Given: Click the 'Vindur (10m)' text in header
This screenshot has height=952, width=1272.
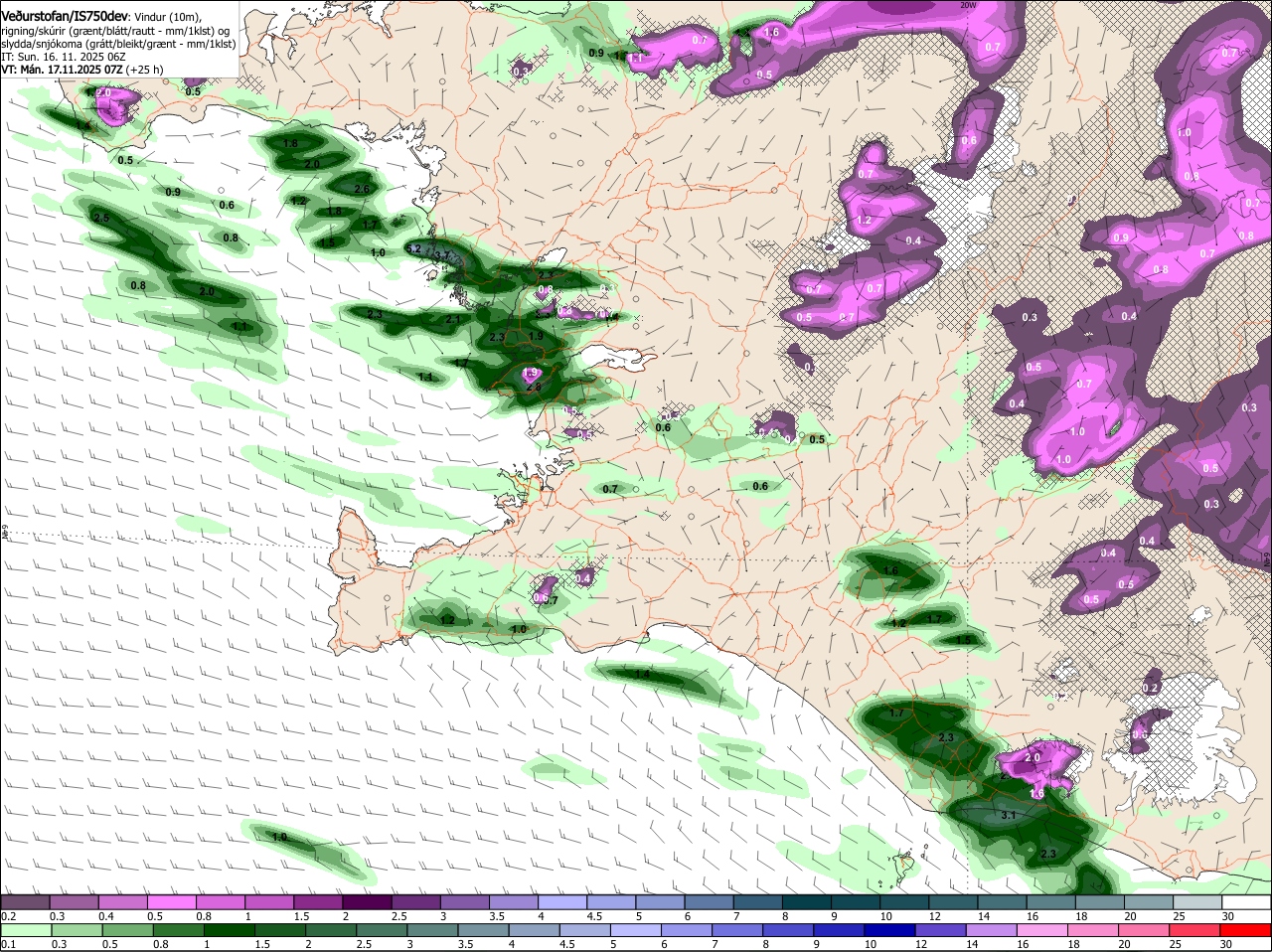Looking at the screenshot, I should 168,18.
